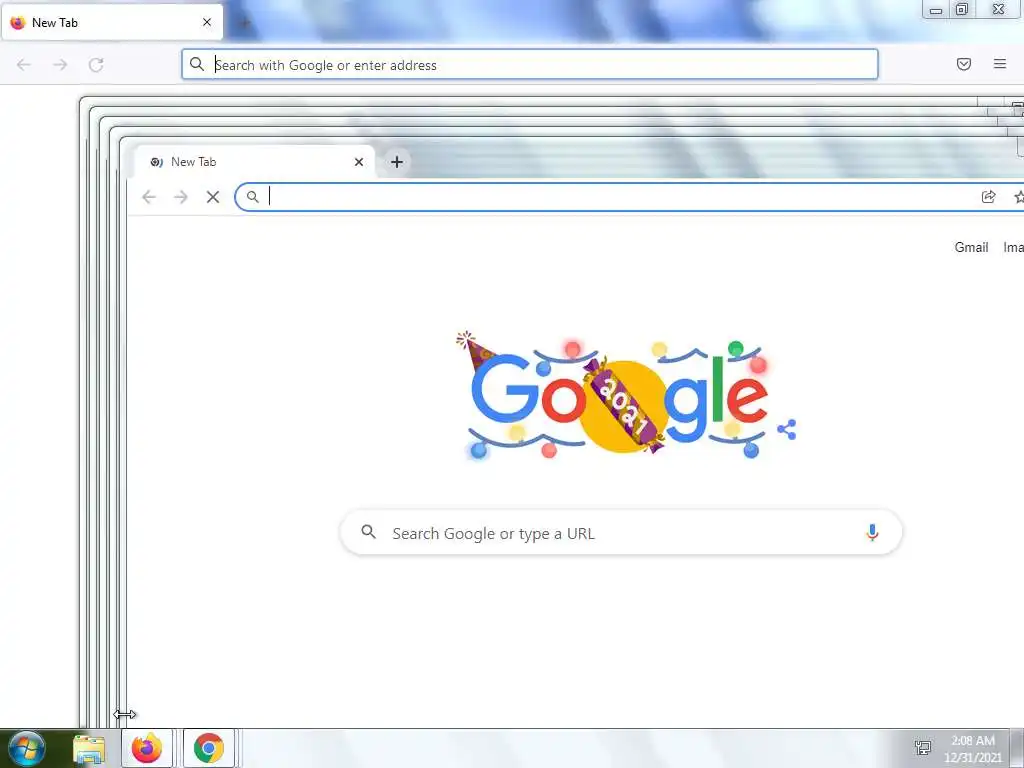Open Gmail link on Google page
Image resolution: width=1024 pixels, height=768 pixels.
pyautogui.click(x=971, y=248)
